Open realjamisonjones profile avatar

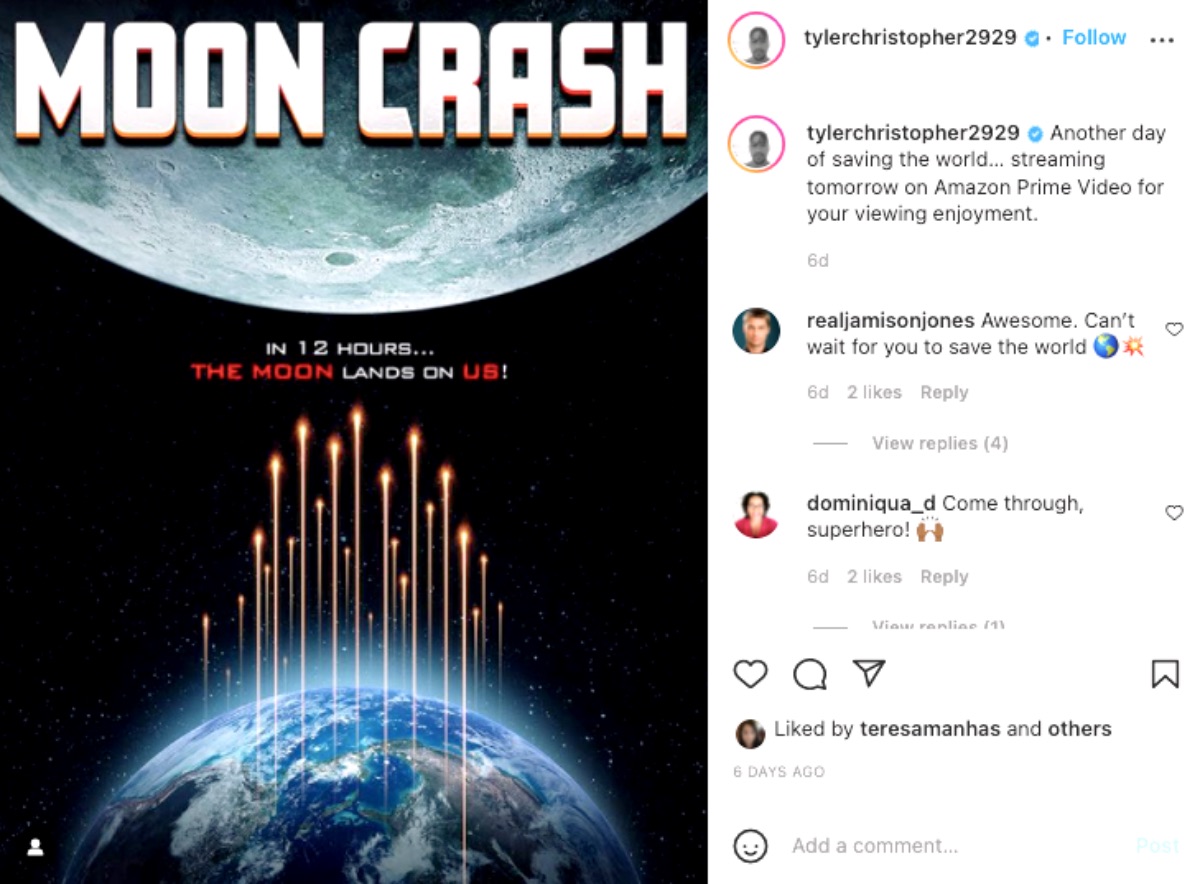[x=756, y=332]
